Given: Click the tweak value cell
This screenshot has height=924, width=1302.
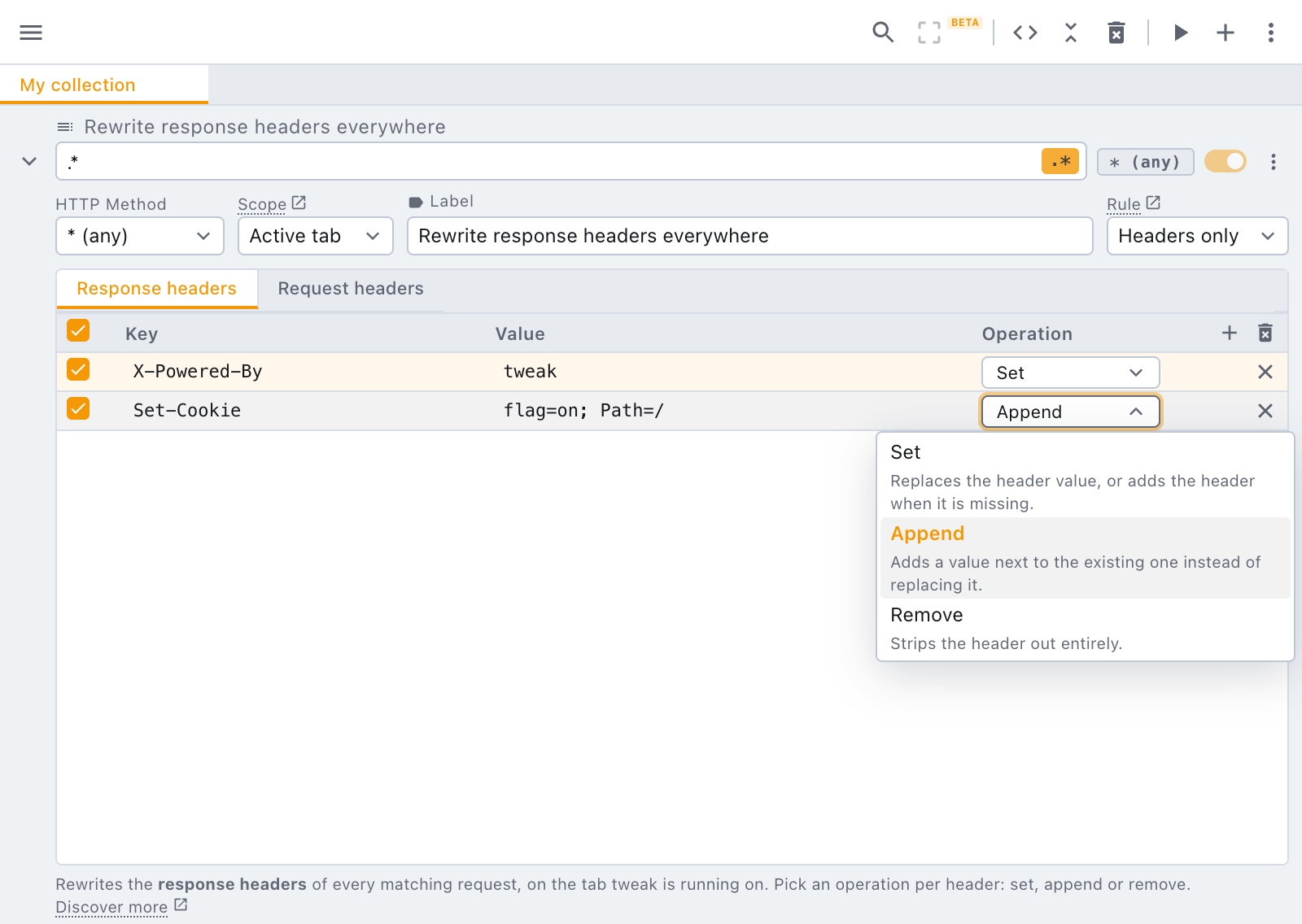Looking at the screenshot, I should point(530,372).
